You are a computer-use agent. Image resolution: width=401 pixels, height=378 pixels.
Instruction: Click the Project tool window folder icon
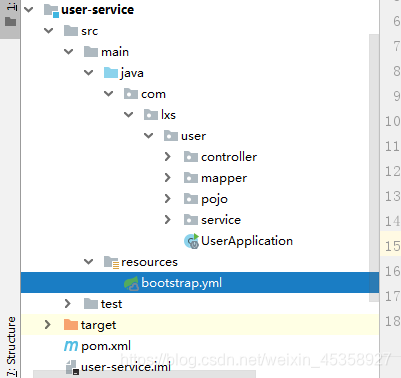(x=11, y=22)
